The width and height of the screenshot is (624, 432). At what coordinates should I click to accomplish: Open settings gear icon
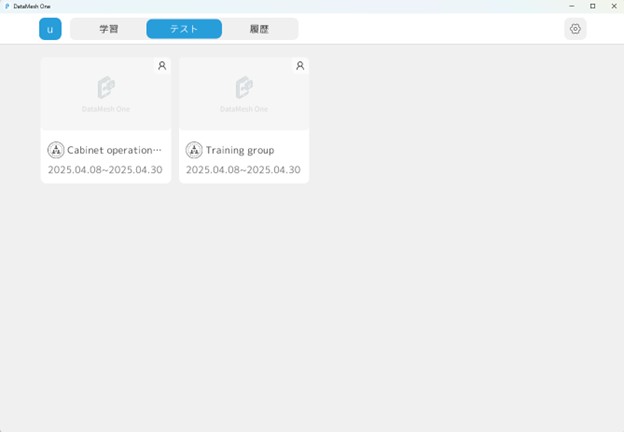pyautogui.click(x=575, y=29)
